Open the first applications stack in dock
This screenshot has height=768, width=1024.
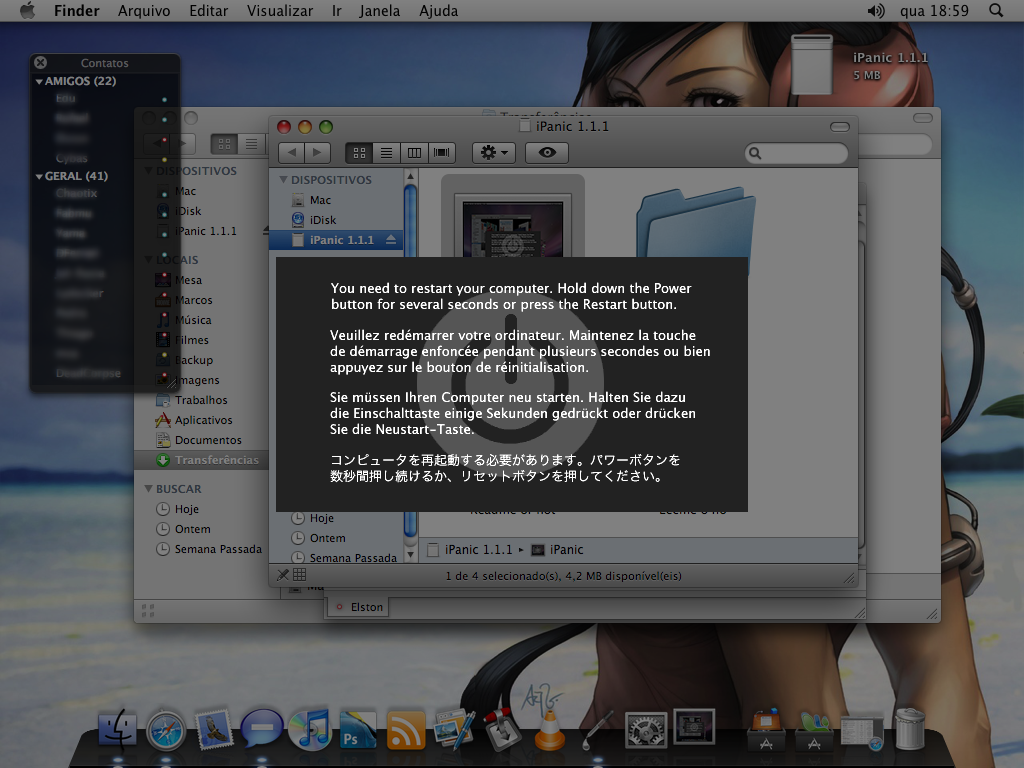coord(766,729)
